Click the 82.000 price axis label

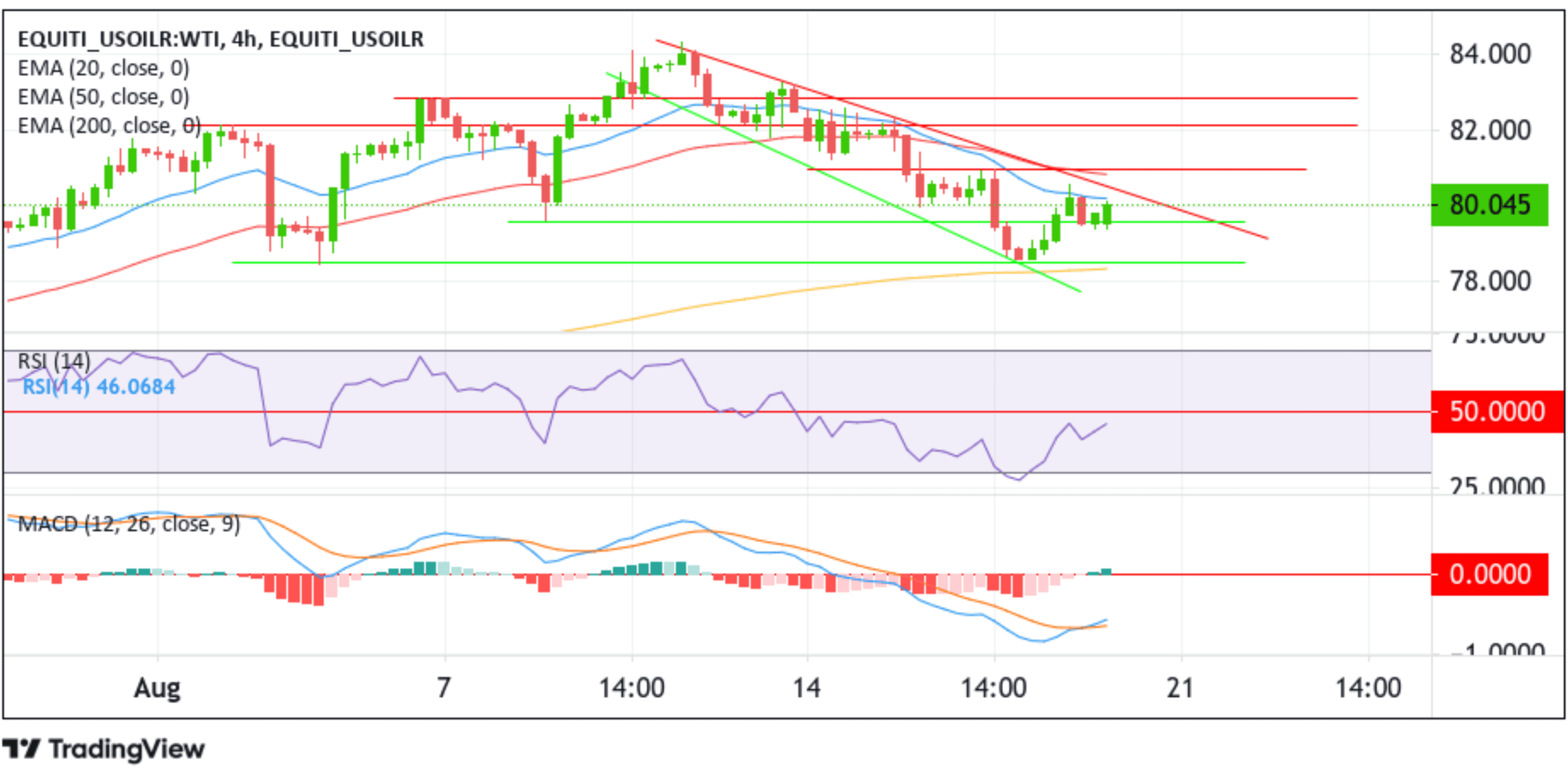pos(1490,130)
